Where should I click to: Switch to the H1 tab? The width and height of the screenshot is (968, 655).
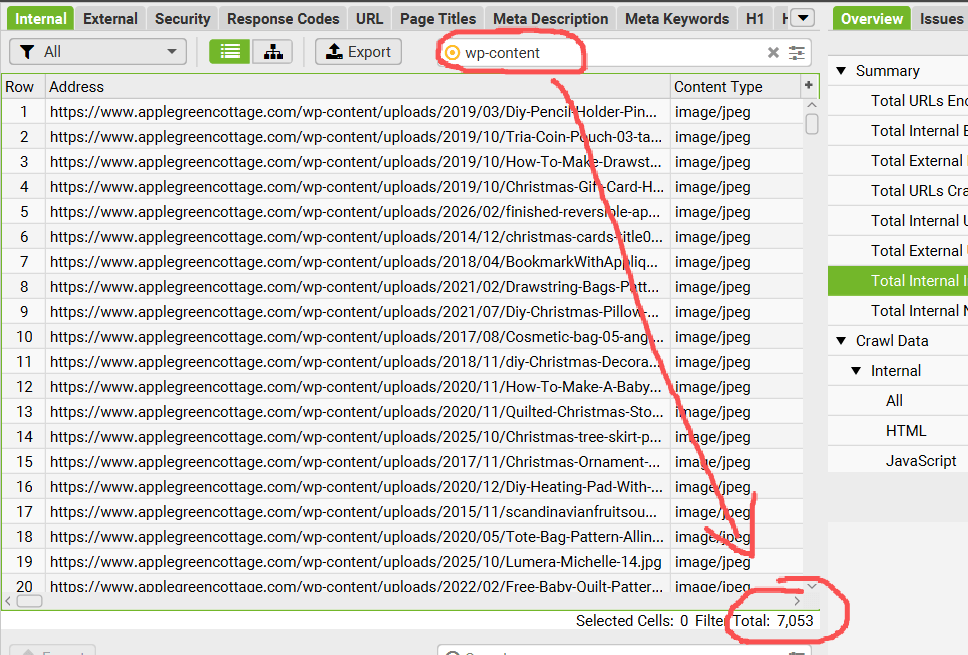[x=755, y=19]
